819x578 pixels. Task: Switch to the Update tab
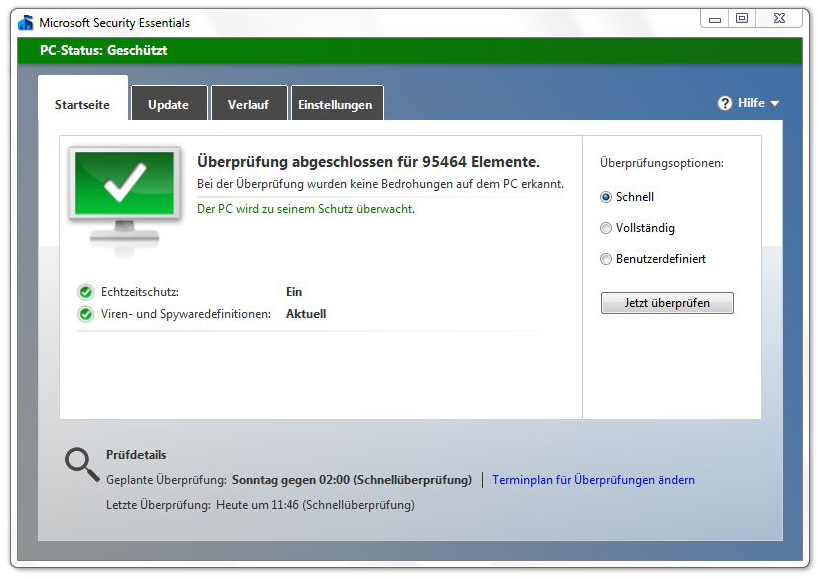(168, 103)
